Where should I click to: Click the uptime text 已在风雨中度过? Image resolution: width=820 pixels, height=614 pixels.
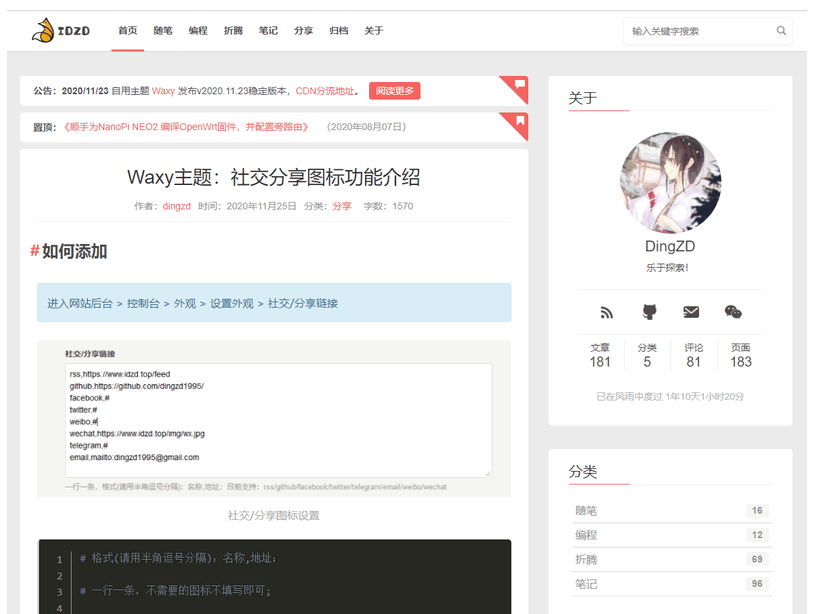click(x=670, y=396)
